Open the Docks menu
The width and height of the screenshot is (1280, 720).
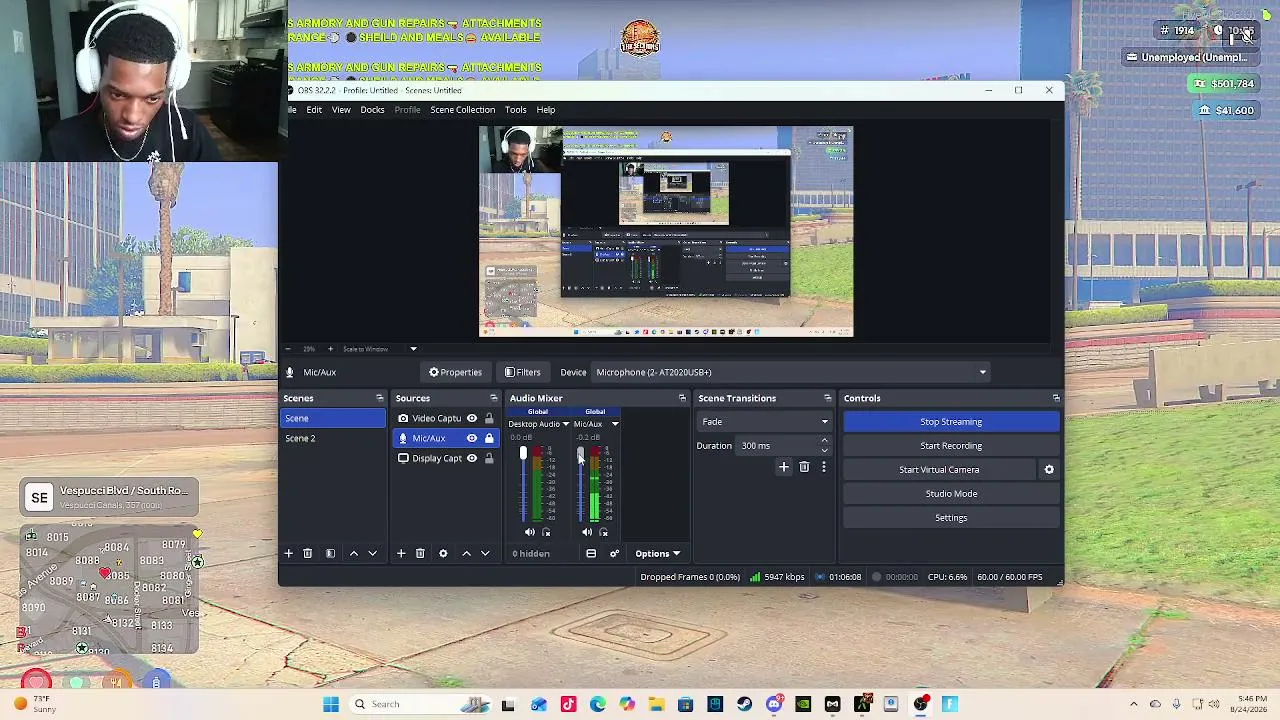pyautogui.click(x=372, y=110)
